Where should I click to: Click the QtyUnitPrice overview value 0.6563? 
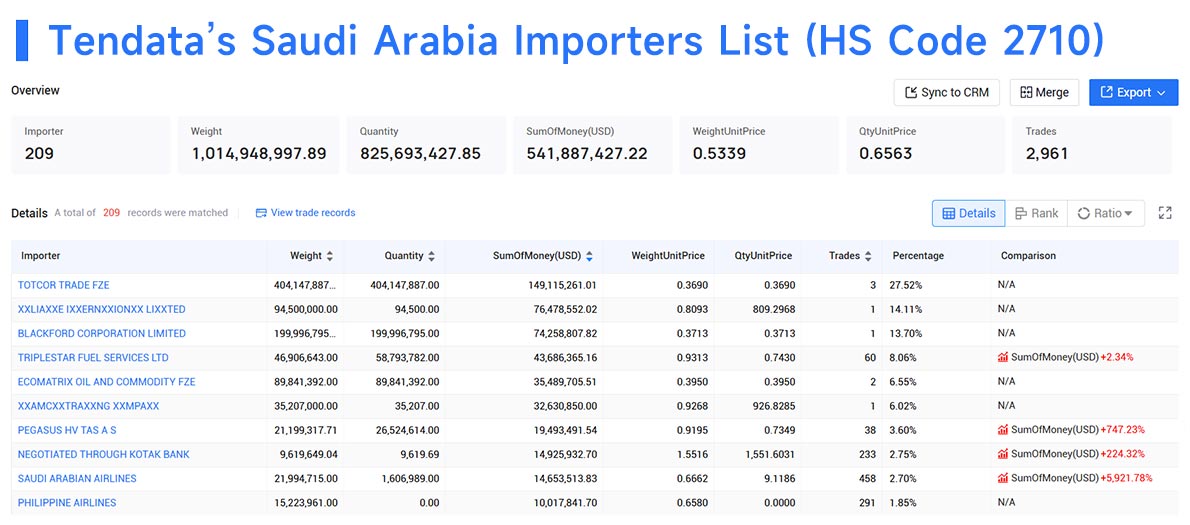pos(886,154)
